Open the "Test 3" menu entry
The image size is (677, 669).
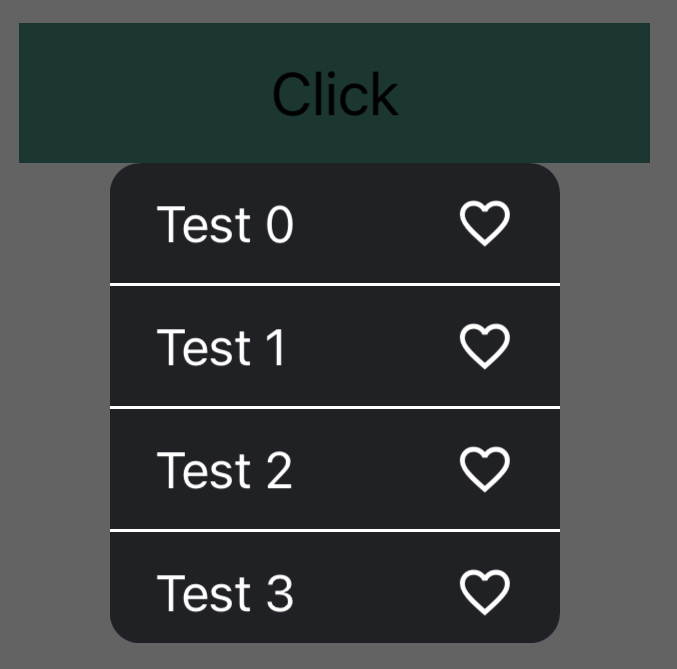click(x=226, y=592)
